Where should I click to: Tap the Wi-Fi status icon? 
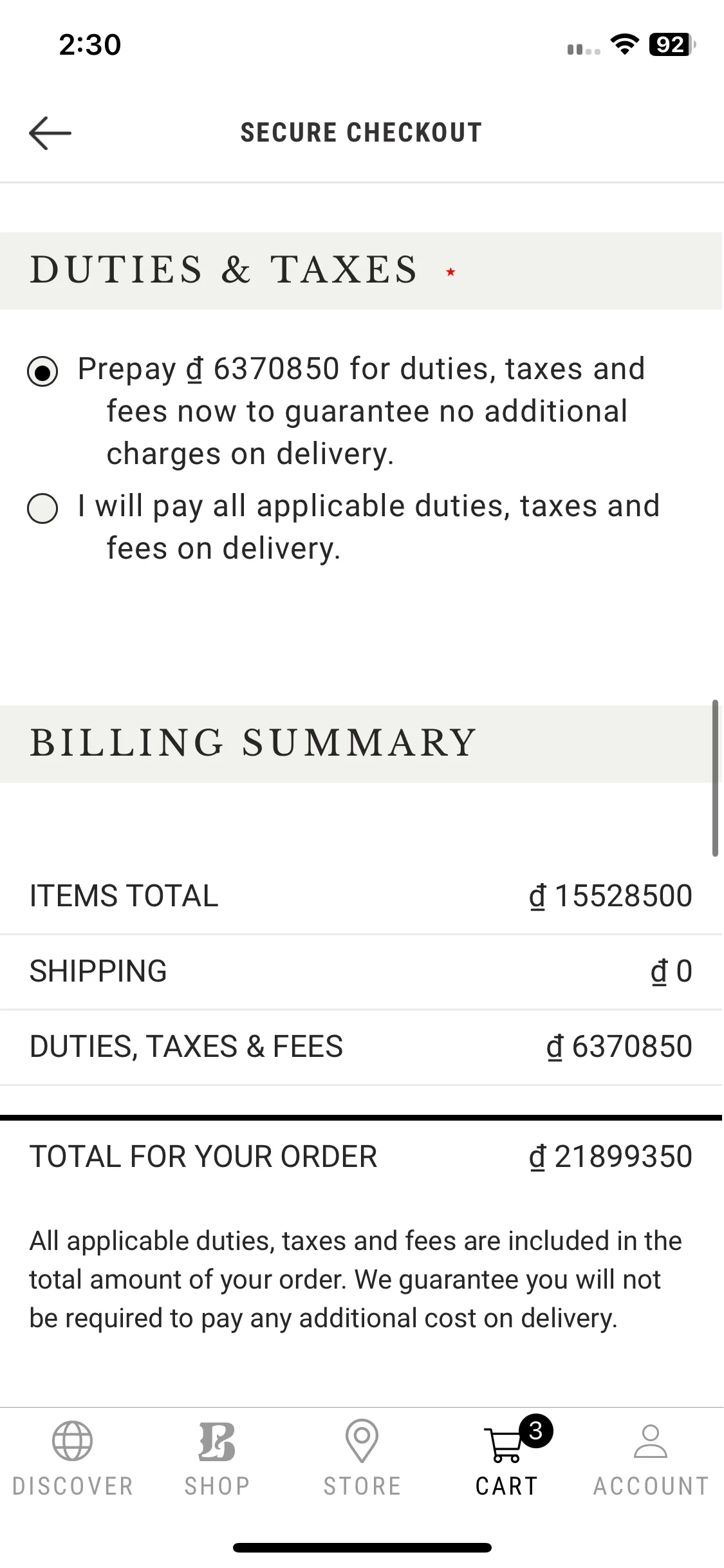(624, 45)
